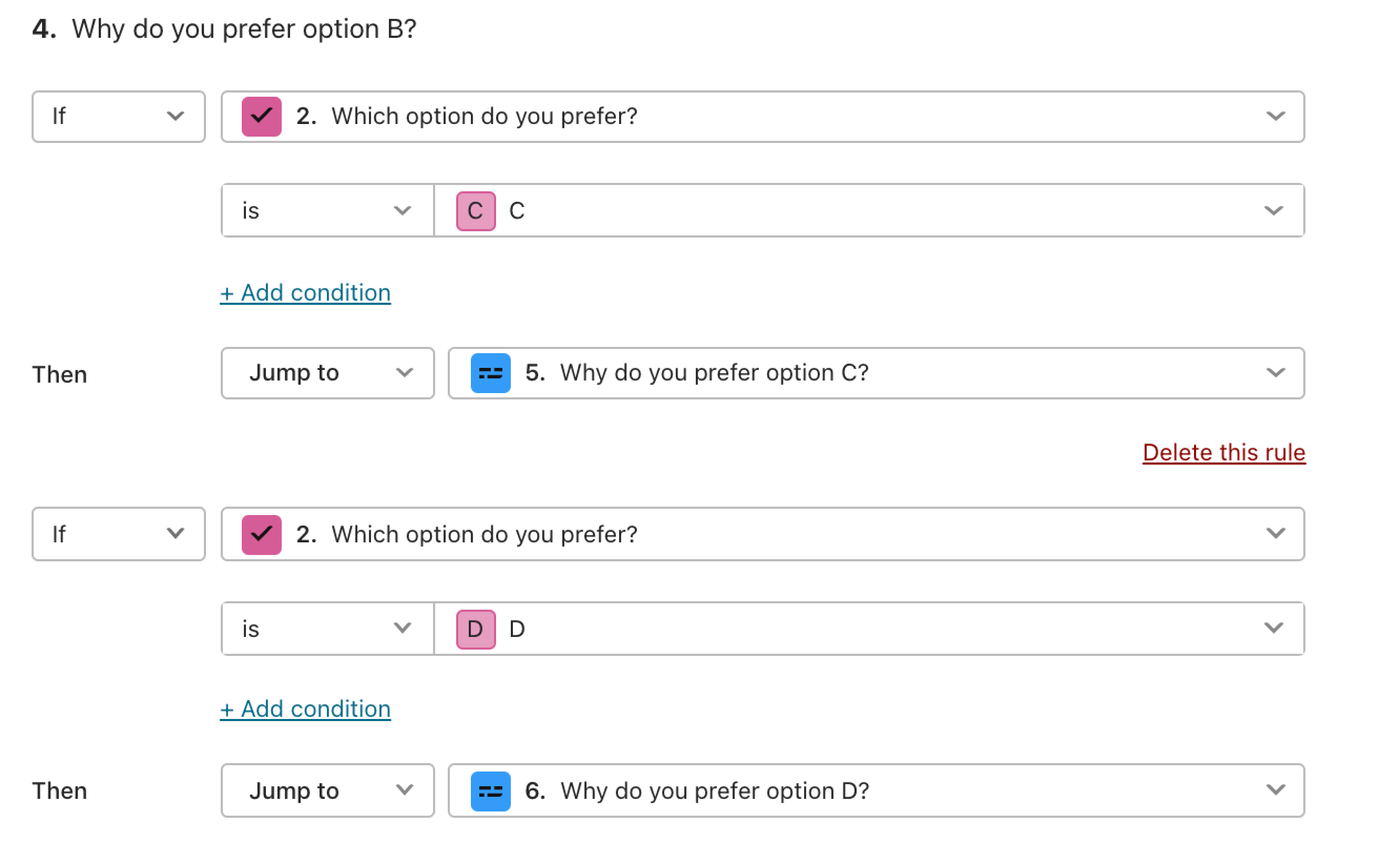1400x843 pixels.
Task: Open the second If dropdown
Action: 118,534
